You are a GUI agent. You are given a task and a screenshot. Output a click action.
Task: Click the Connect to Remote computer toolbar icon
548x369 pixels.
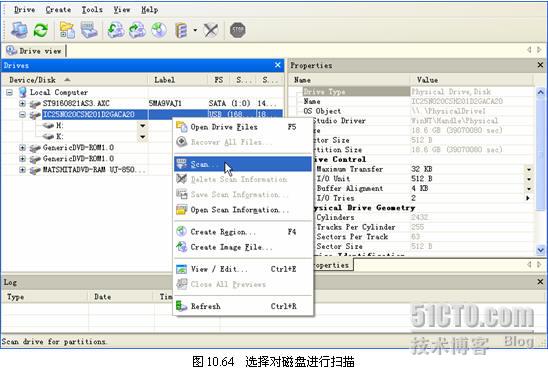[x=19, y=30]
